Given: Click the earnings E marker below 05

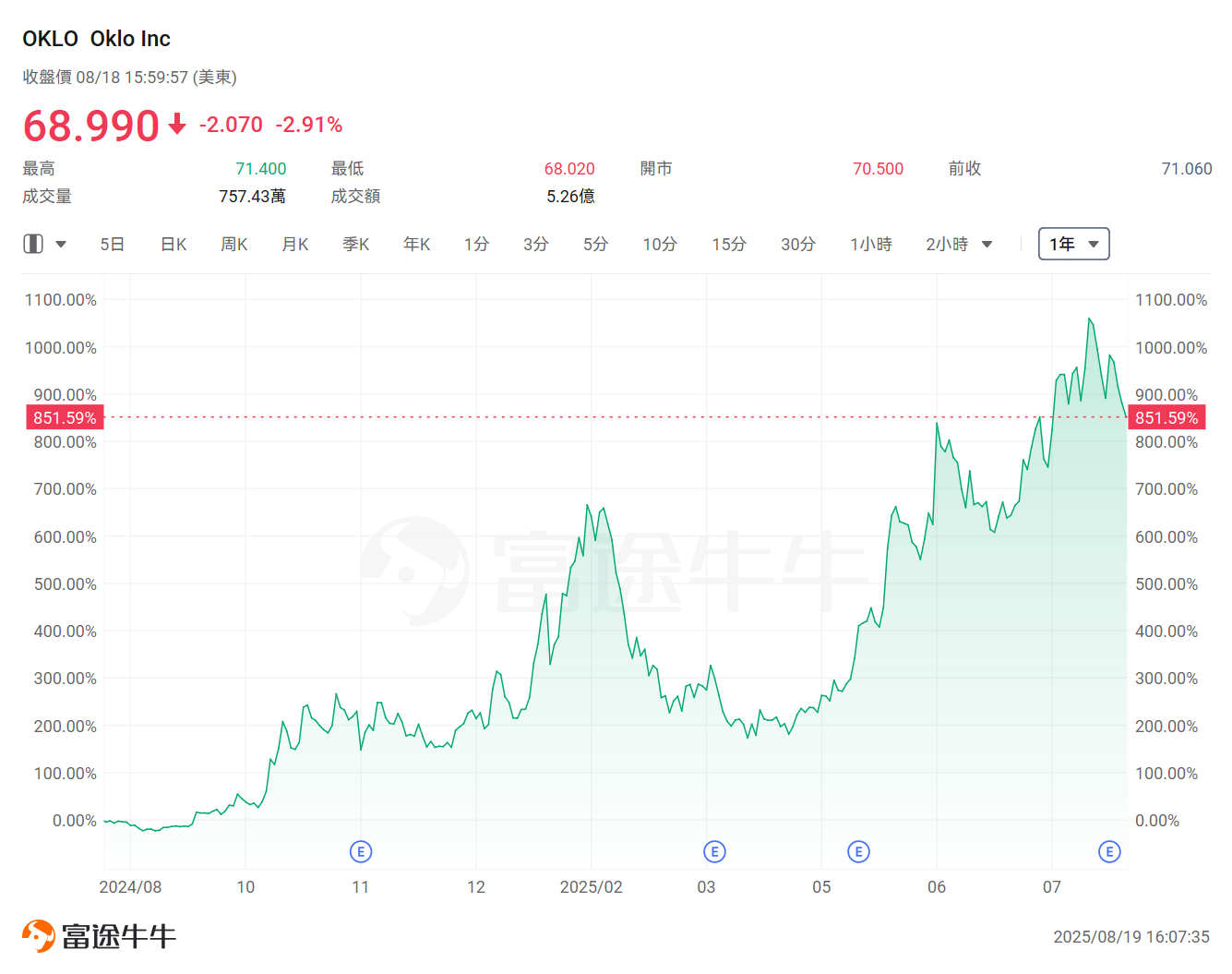Looking at the screenshot, I should click(x=859, y=851).
